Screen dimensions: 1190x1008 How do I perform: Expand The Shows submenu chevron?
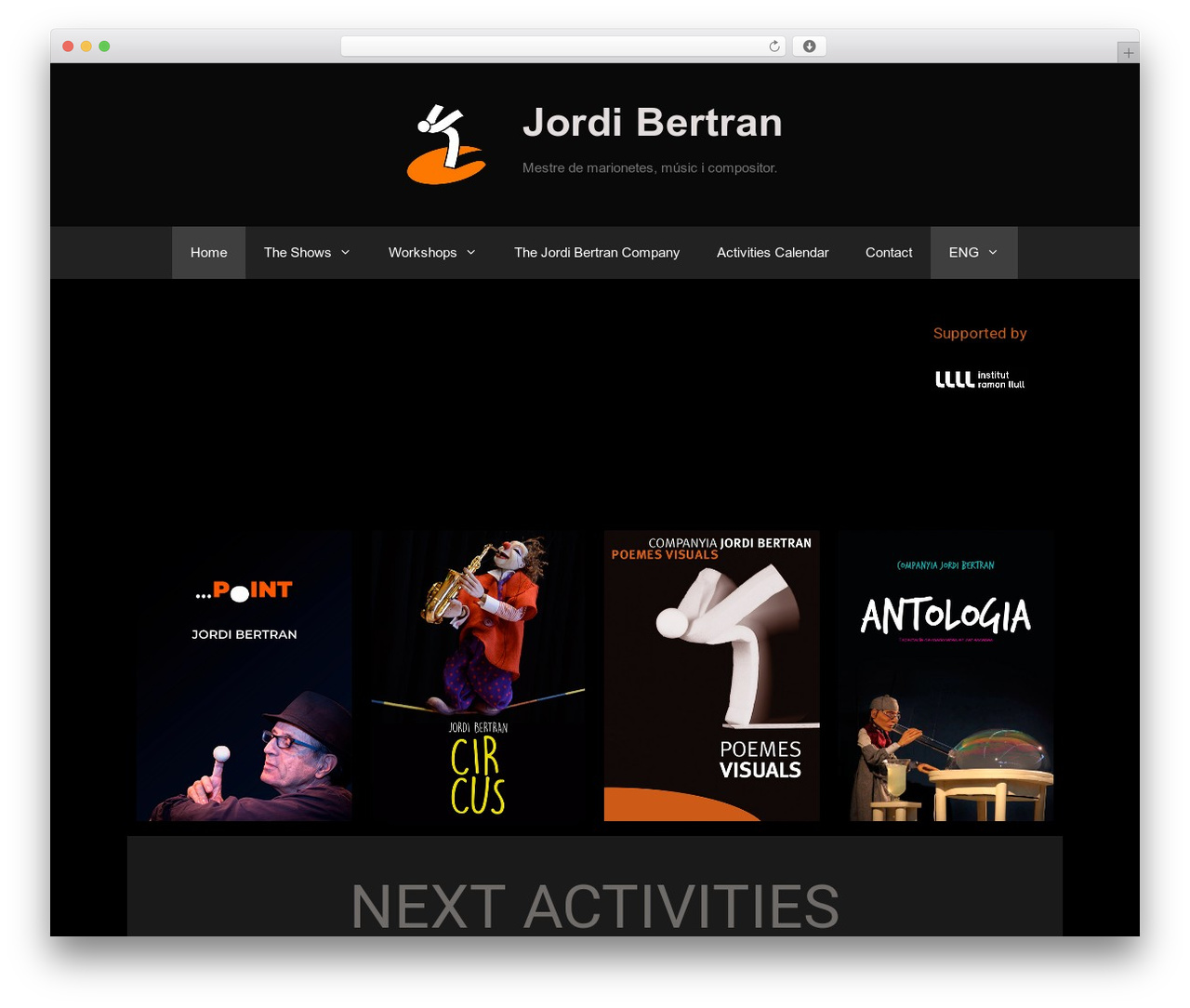point(346,253)
